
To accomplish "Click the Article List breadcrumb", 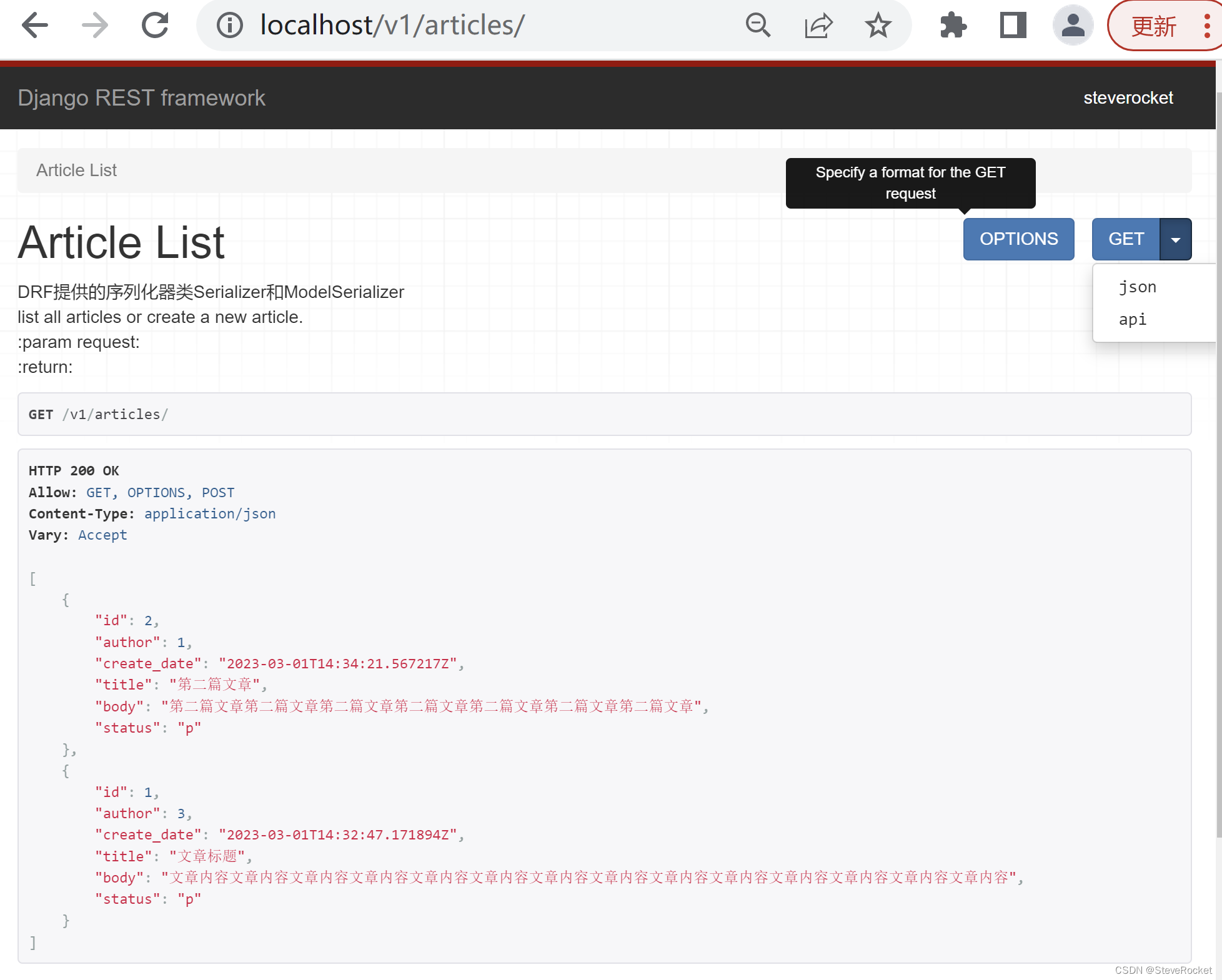I will (x=76, y=171).
